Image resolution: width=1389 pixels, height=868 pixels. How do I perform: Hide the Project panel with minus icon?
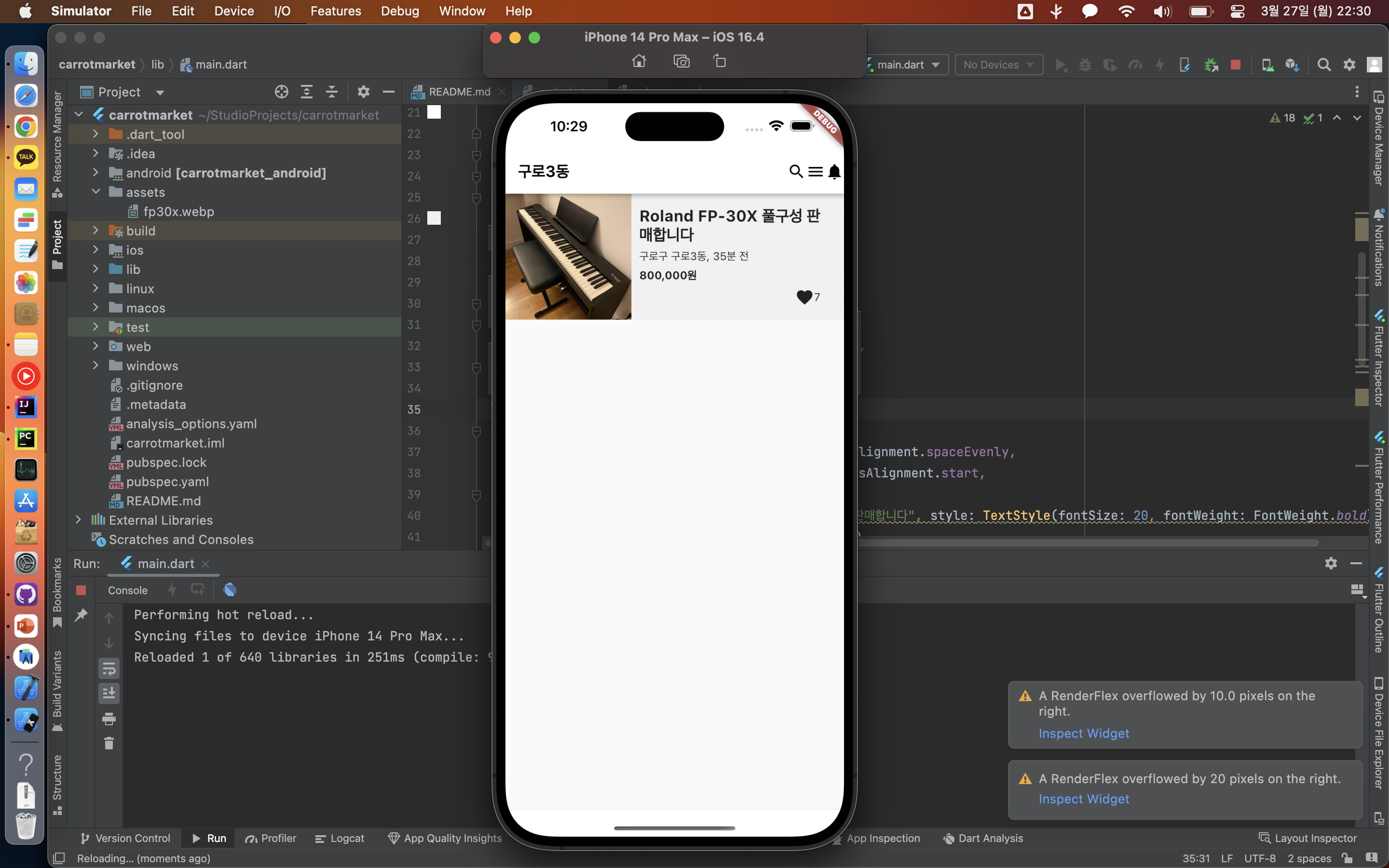click(x=389, y=92)
